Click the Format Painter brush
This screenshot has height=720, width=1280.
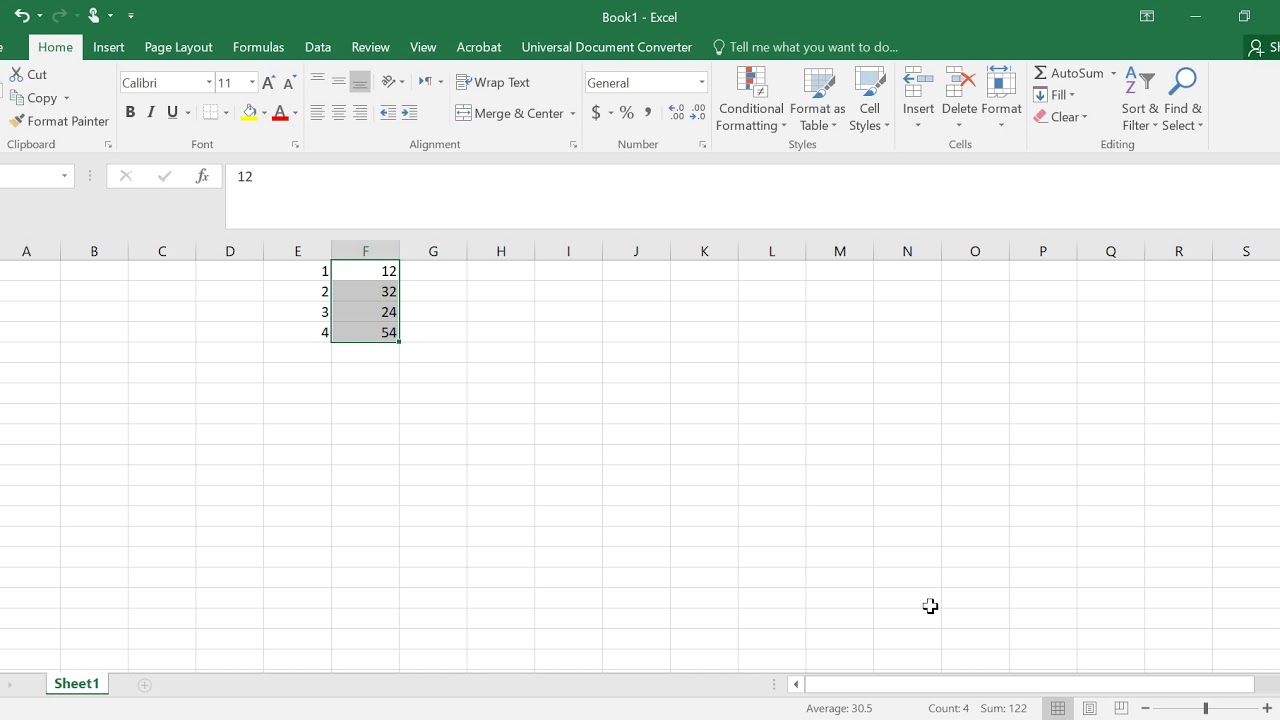16,121
